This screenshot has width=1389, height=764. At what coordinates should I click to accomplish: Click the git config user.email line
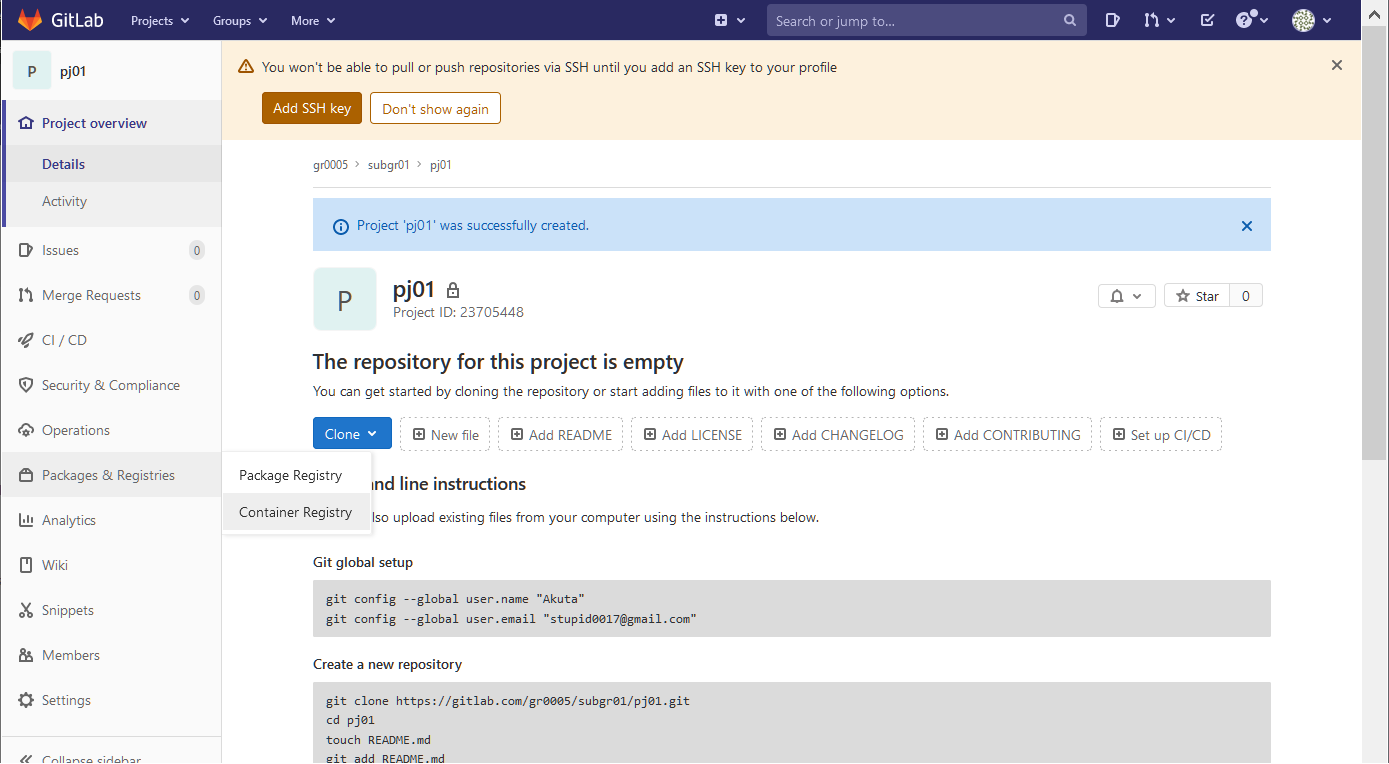[511, 619]
